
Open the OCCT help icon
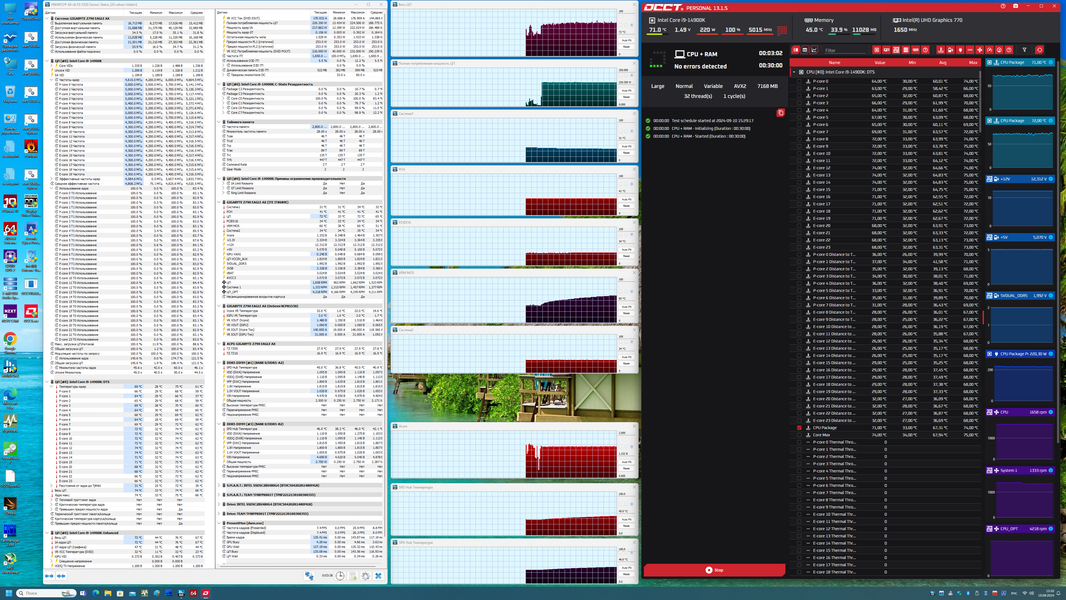tap(1003, 6)
